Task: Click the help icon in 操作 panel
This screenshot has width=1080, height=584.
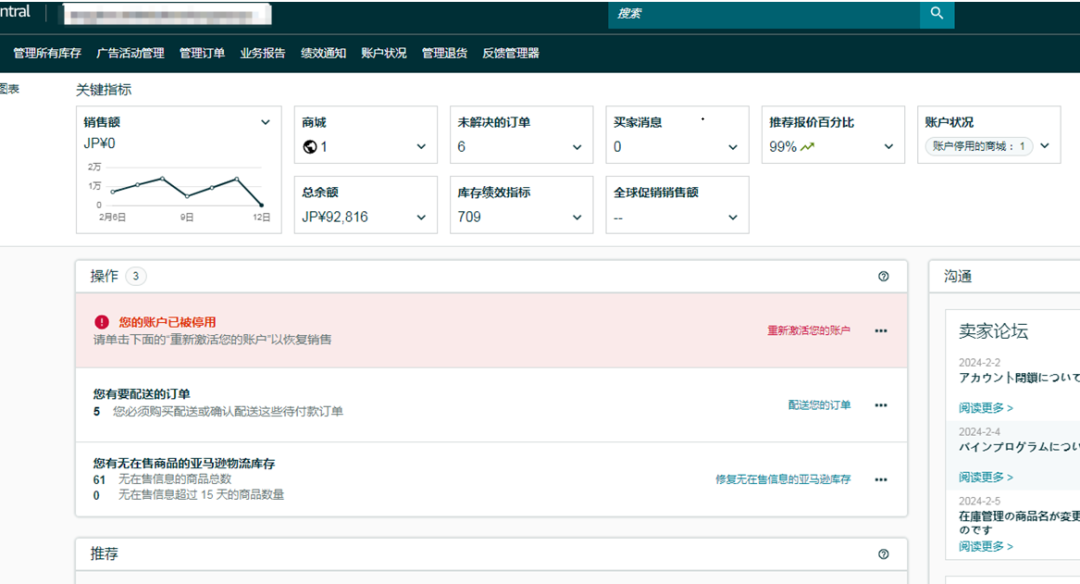Action: pyautogui.click(x=884, y=276)
